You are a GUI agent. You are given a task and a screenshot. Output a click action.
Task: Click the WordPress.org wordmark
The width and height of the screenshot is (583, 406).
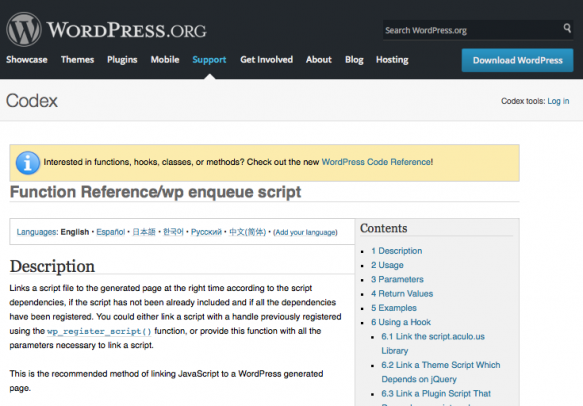pos(126,30)
